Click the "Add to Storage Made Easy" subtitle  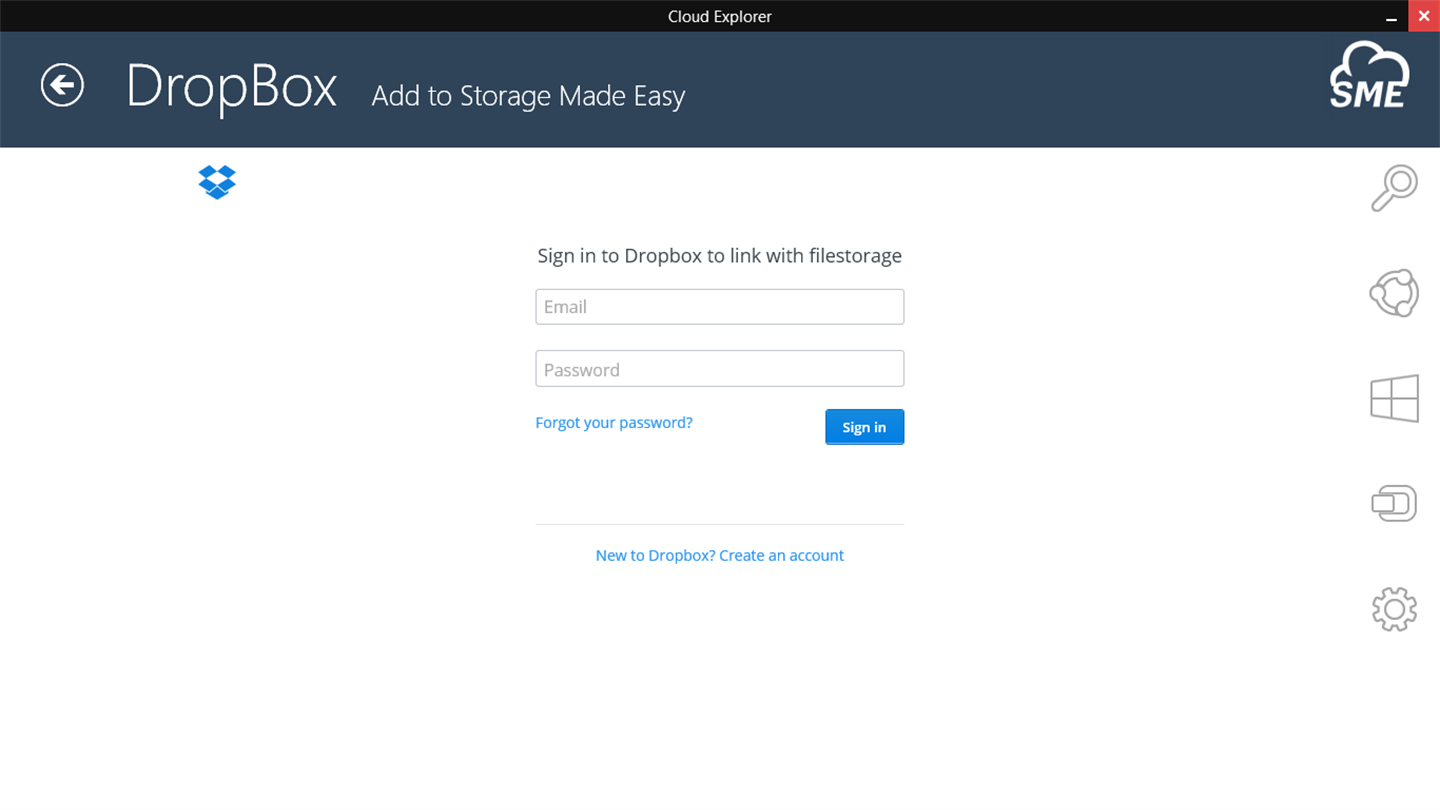(528, 96)
